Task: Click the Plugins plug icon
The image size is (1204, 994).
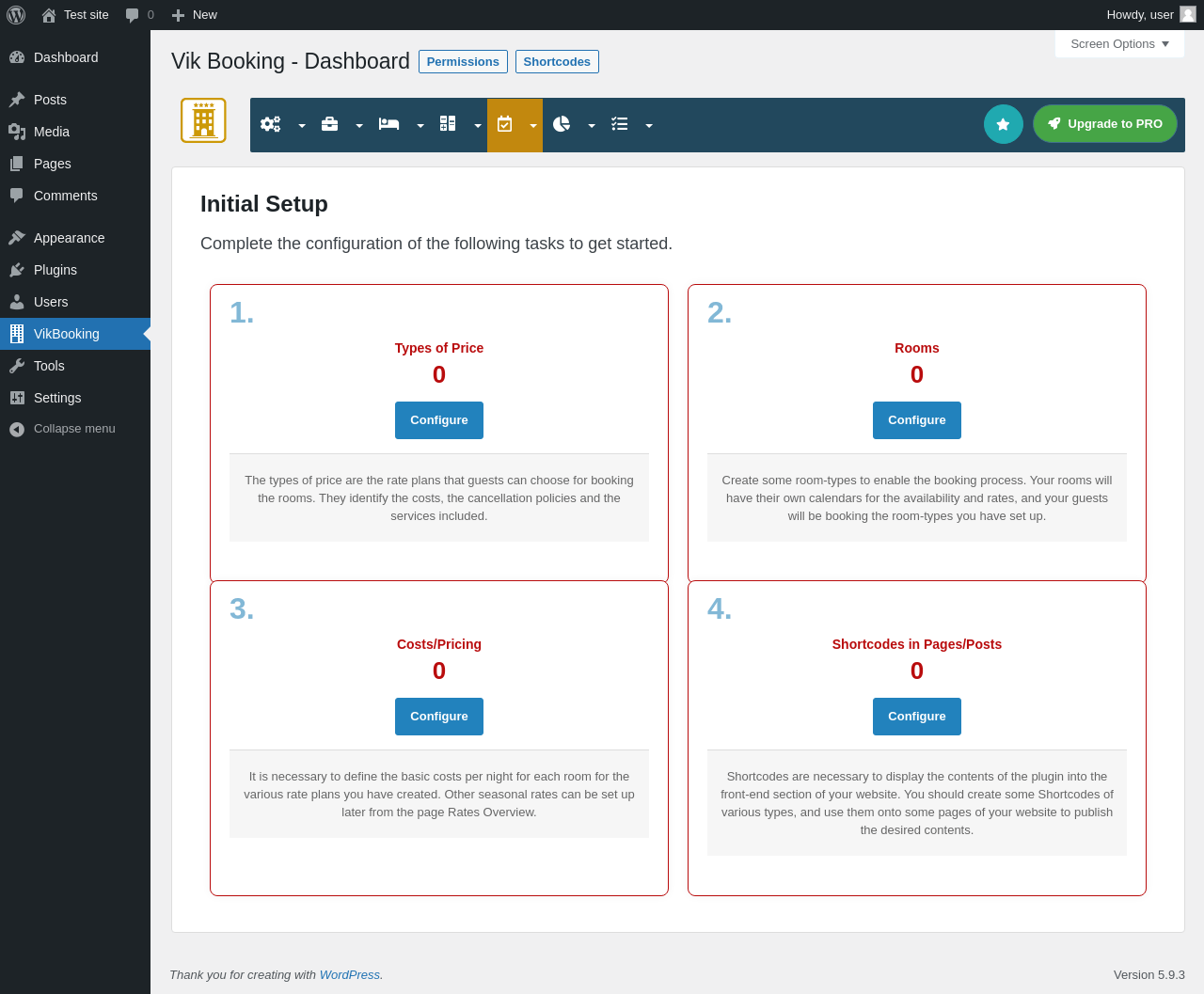Action: [17, 270]
